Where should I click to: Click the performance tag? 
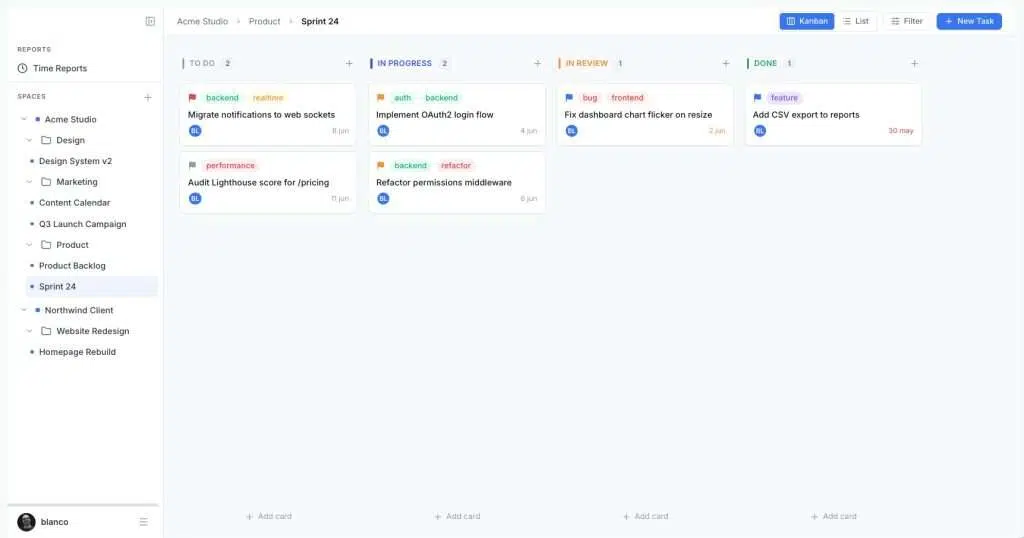pyautogui.click(x=230, y=166)
